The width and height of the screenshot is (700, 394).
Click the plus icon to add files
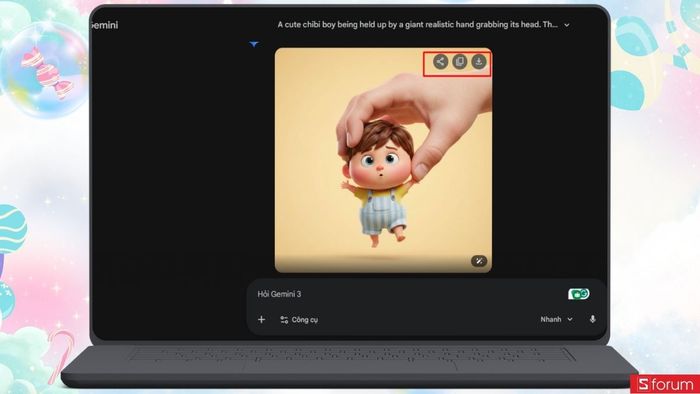click(x=262, y=319)
